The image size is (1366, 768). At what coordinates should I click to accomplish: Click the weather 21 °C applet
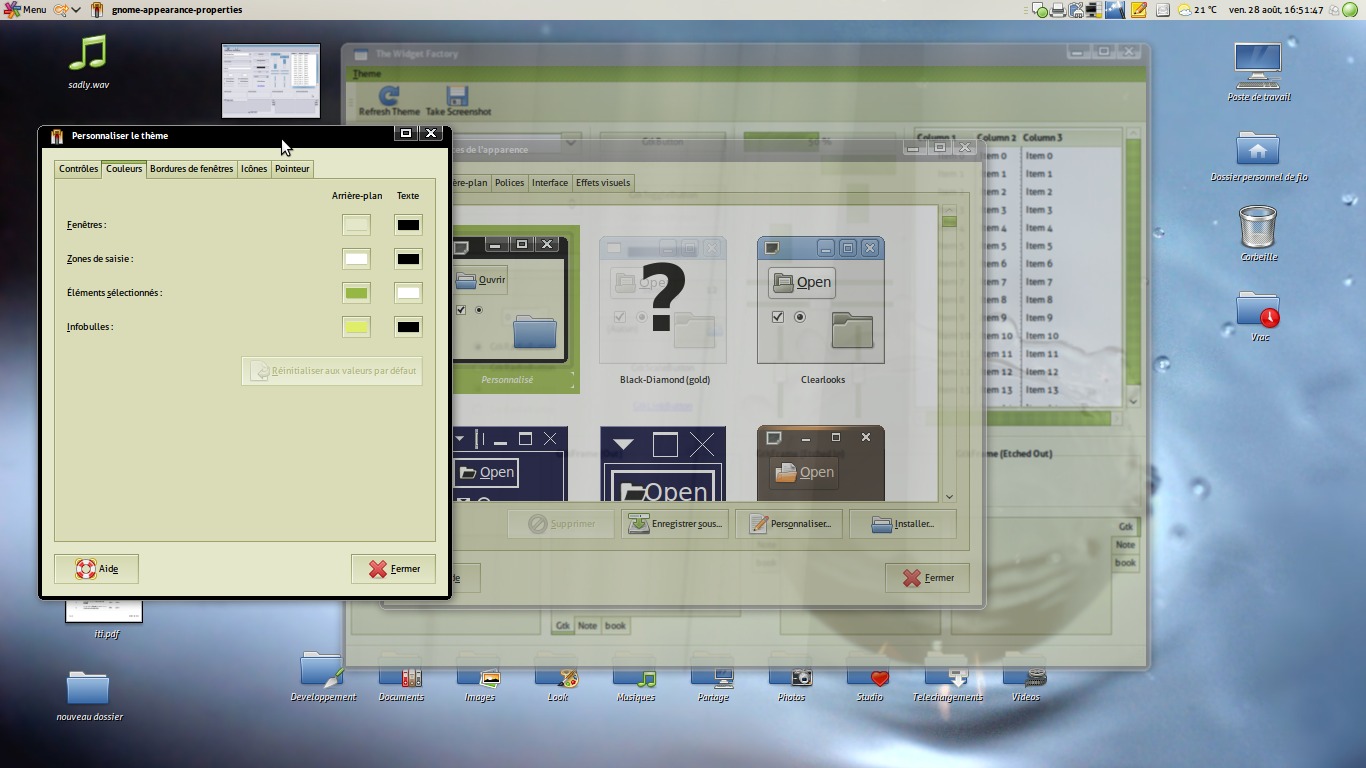[x=1197, y=10]
